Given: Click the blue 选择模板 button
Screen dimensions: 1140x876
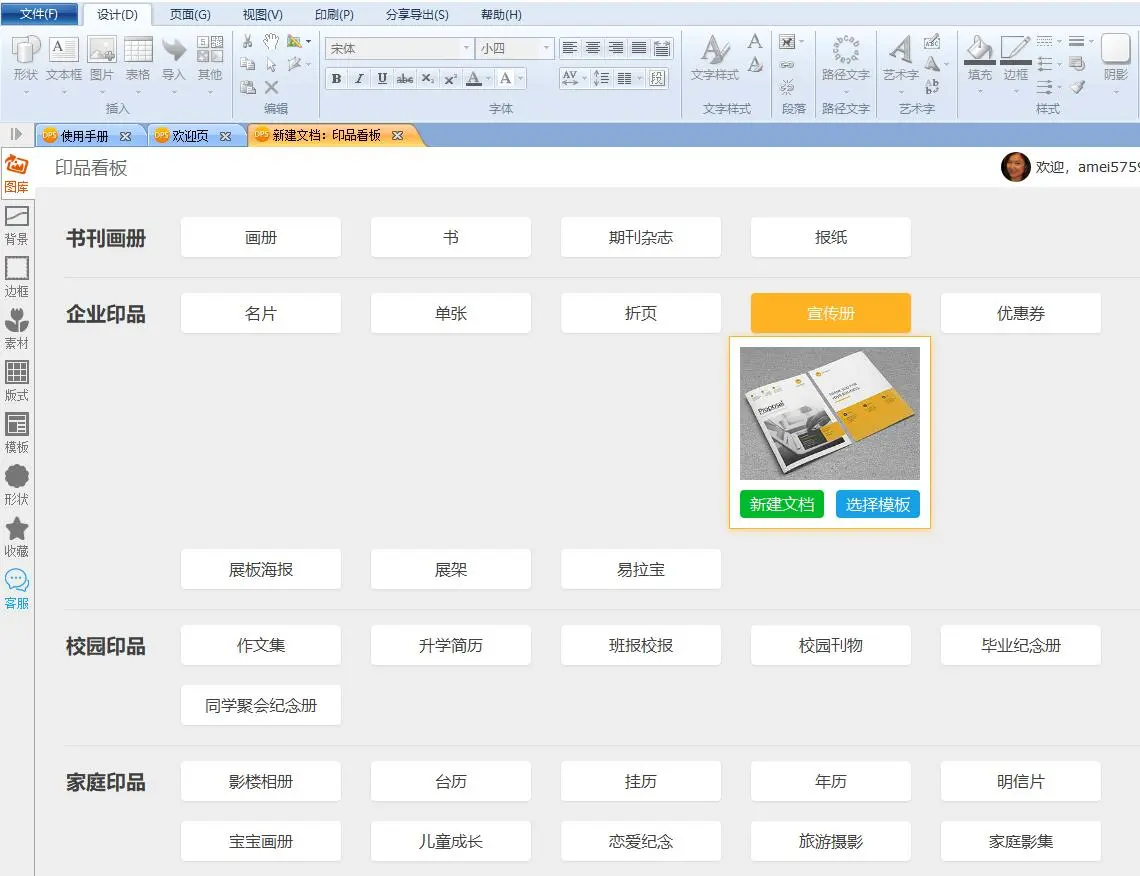Looking at the screenshot, I should point(878,504).
